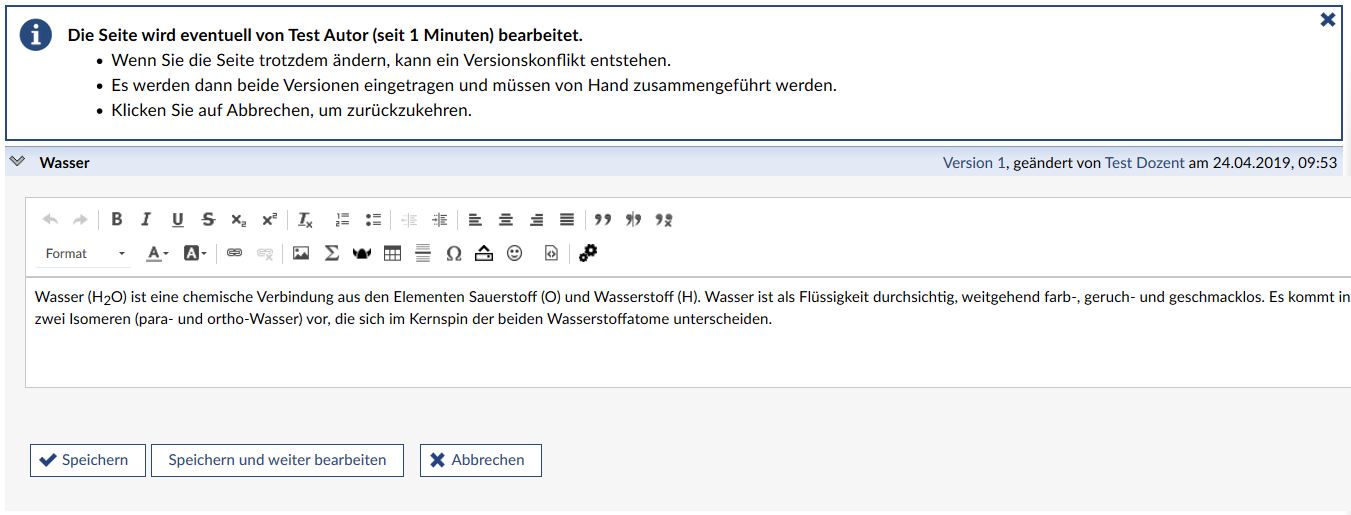1351x515 pixels.
Task: Open the math formula (sigma) tool
Action: (x=332, y=254)
